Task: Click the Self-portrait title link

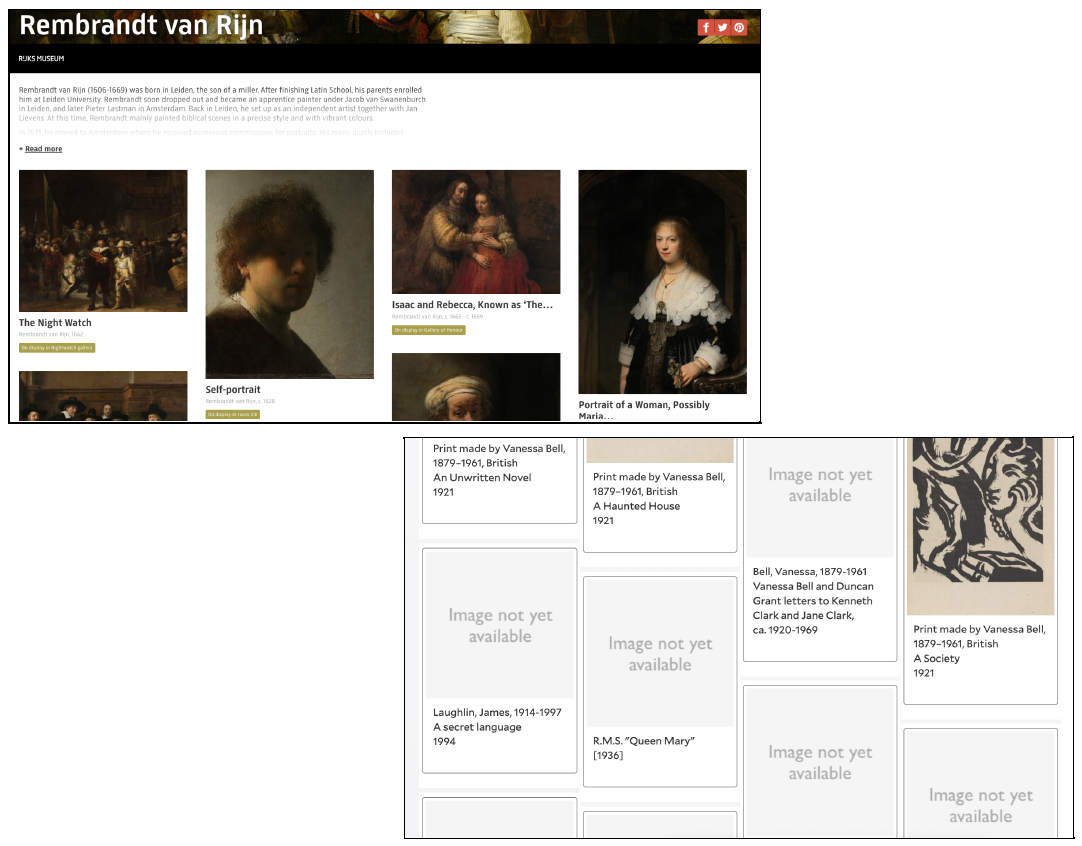Action: pos(233,389)
